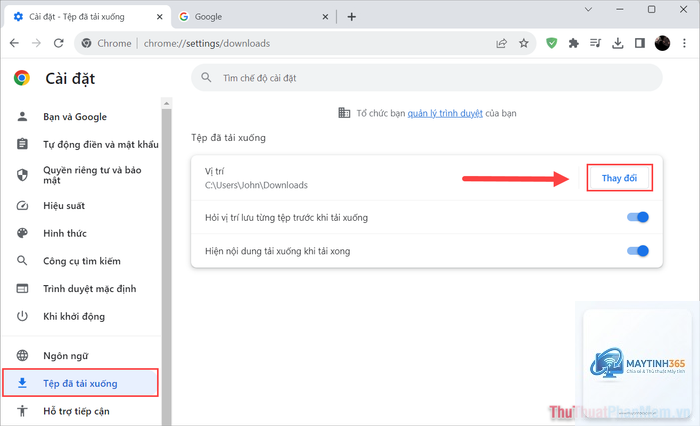Click the search magnifier icon in settings search

pyautogui.click(x=206, y=78)
